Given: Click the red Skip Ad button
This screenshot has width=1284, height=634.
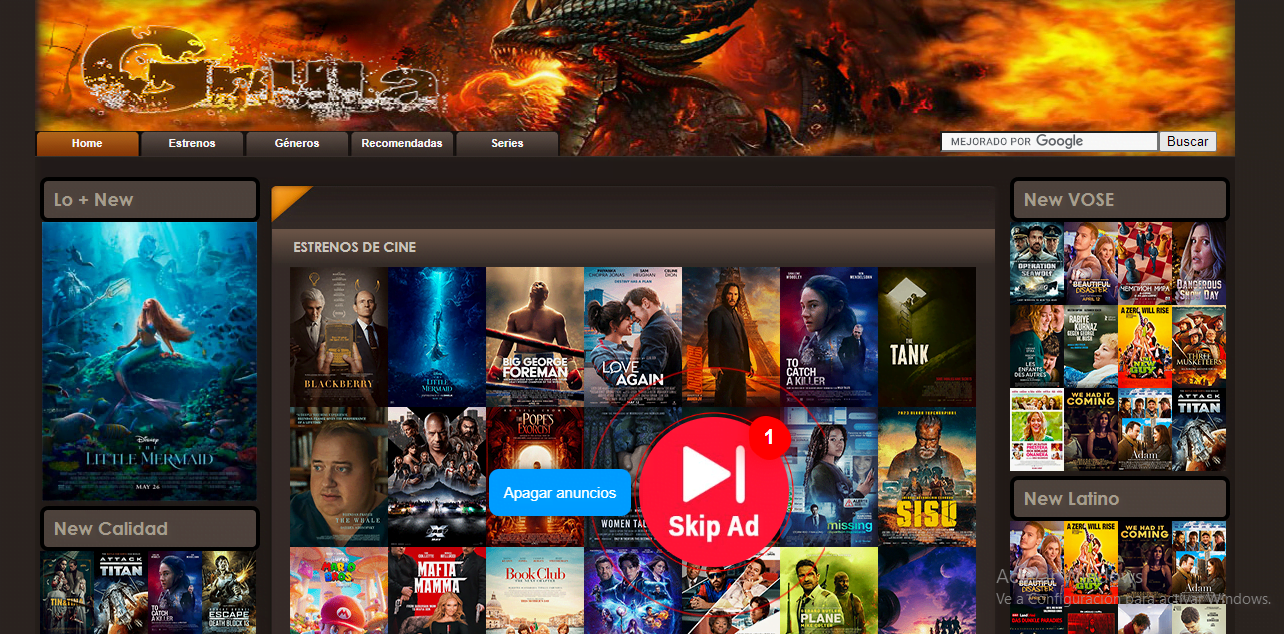Looking at the screenshot, I should point(714,493).
